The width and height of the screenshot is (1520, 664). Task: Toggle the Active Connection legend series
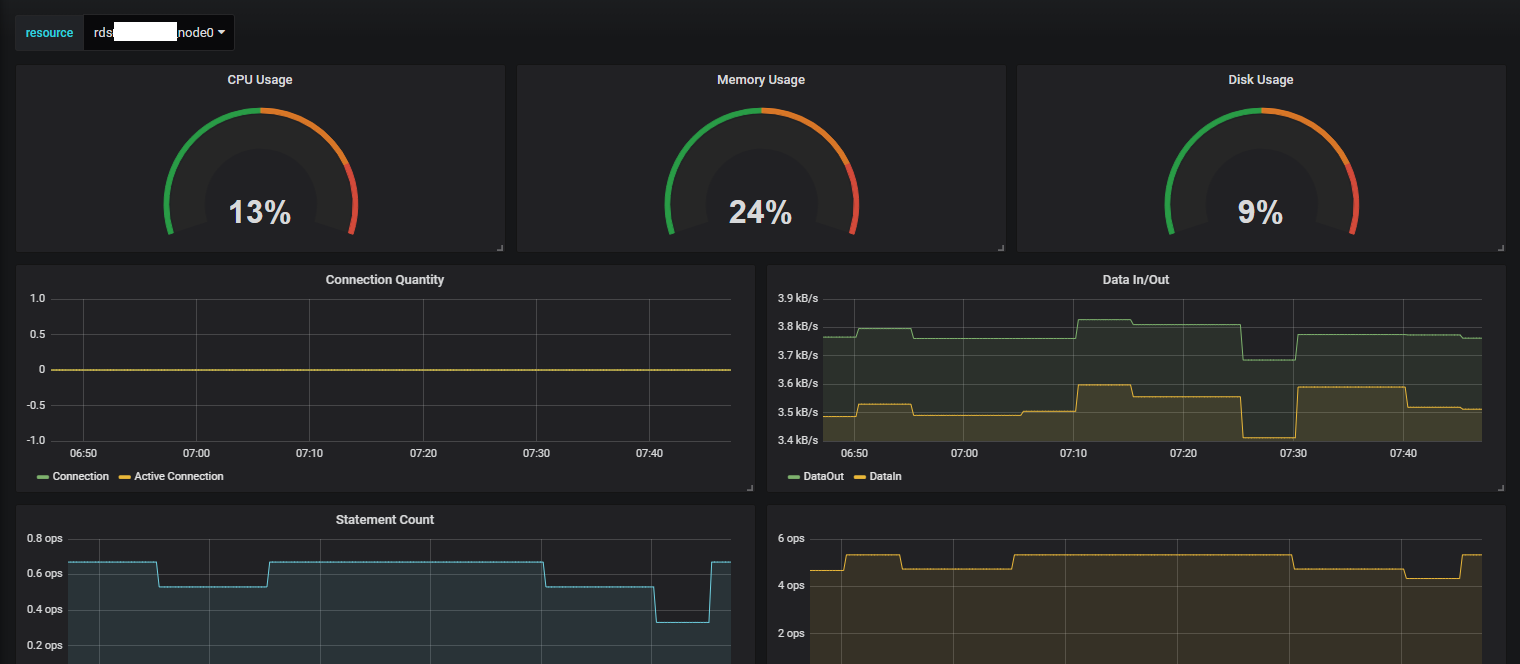179,477
